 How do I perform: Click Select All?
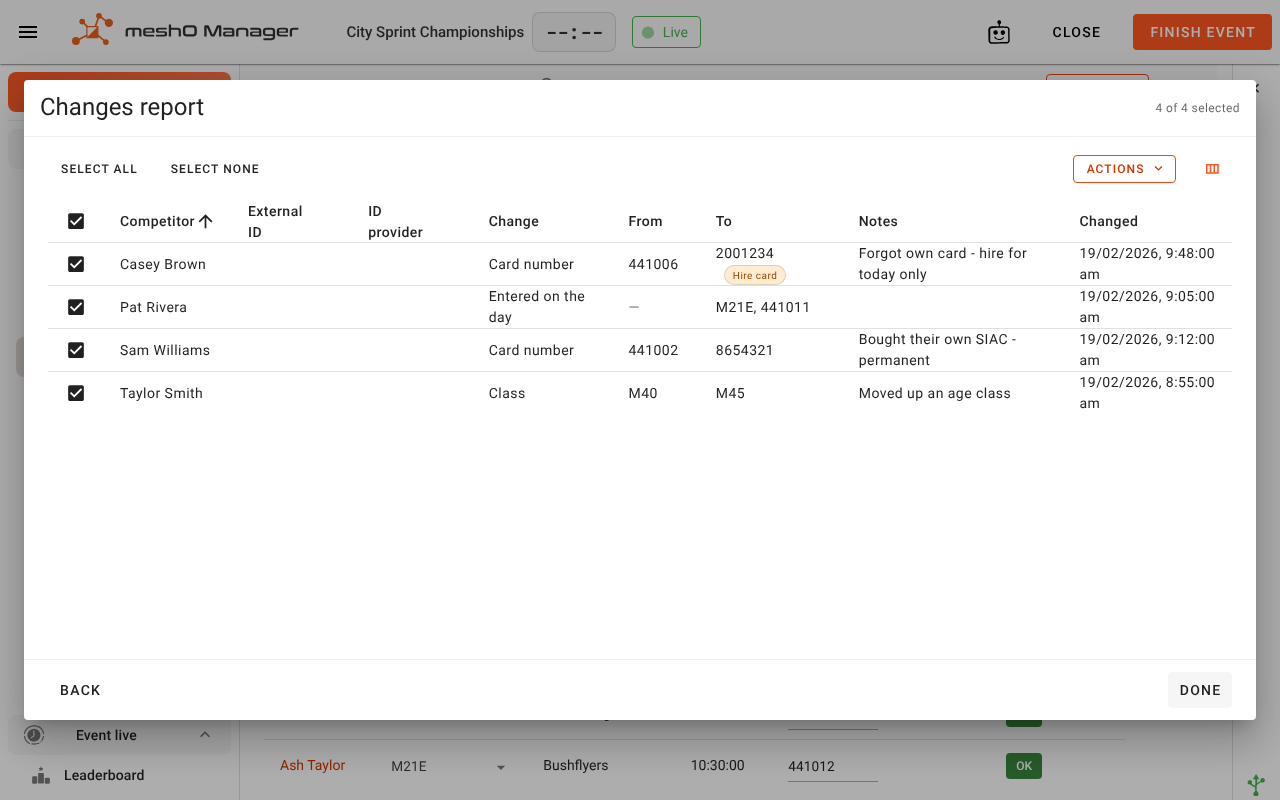click(x=99, y=169)
